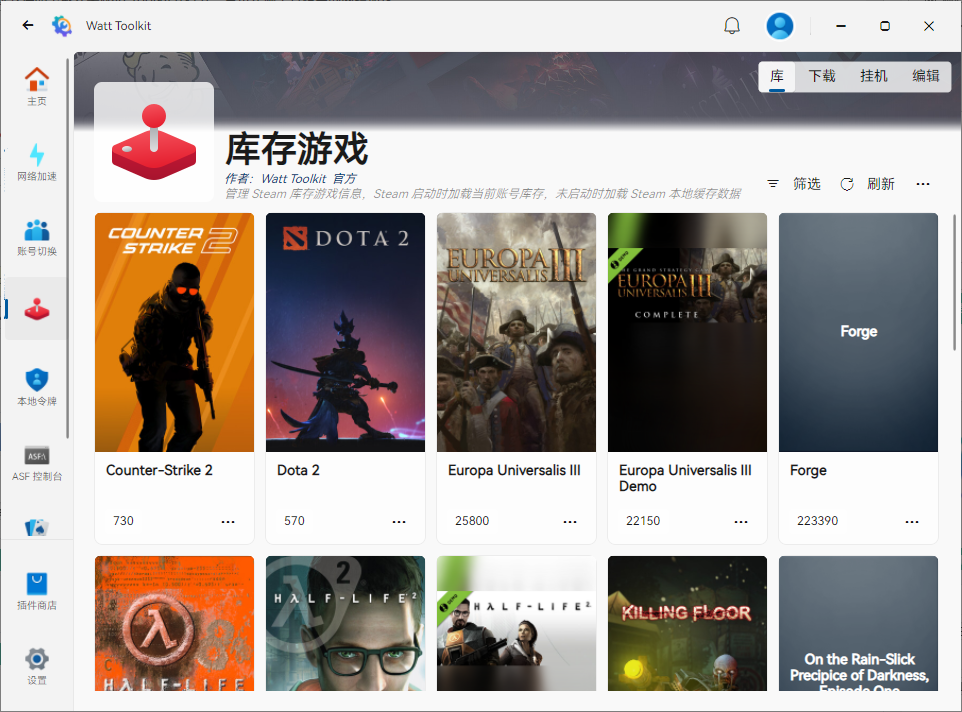Open the user account avatar

[779, 26]
